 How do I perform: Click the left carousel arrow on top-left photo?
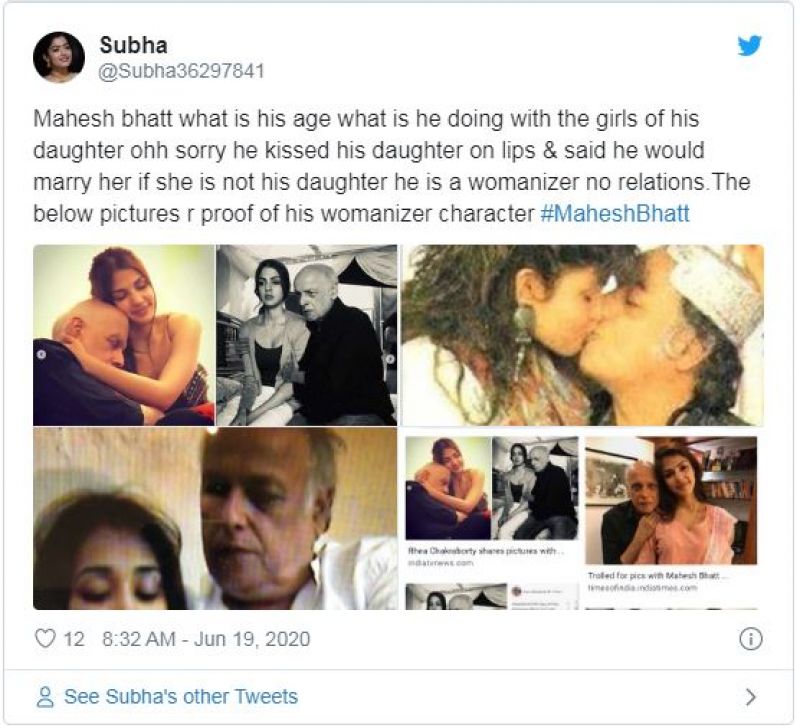pyautogui.click(x=41, y=354)
